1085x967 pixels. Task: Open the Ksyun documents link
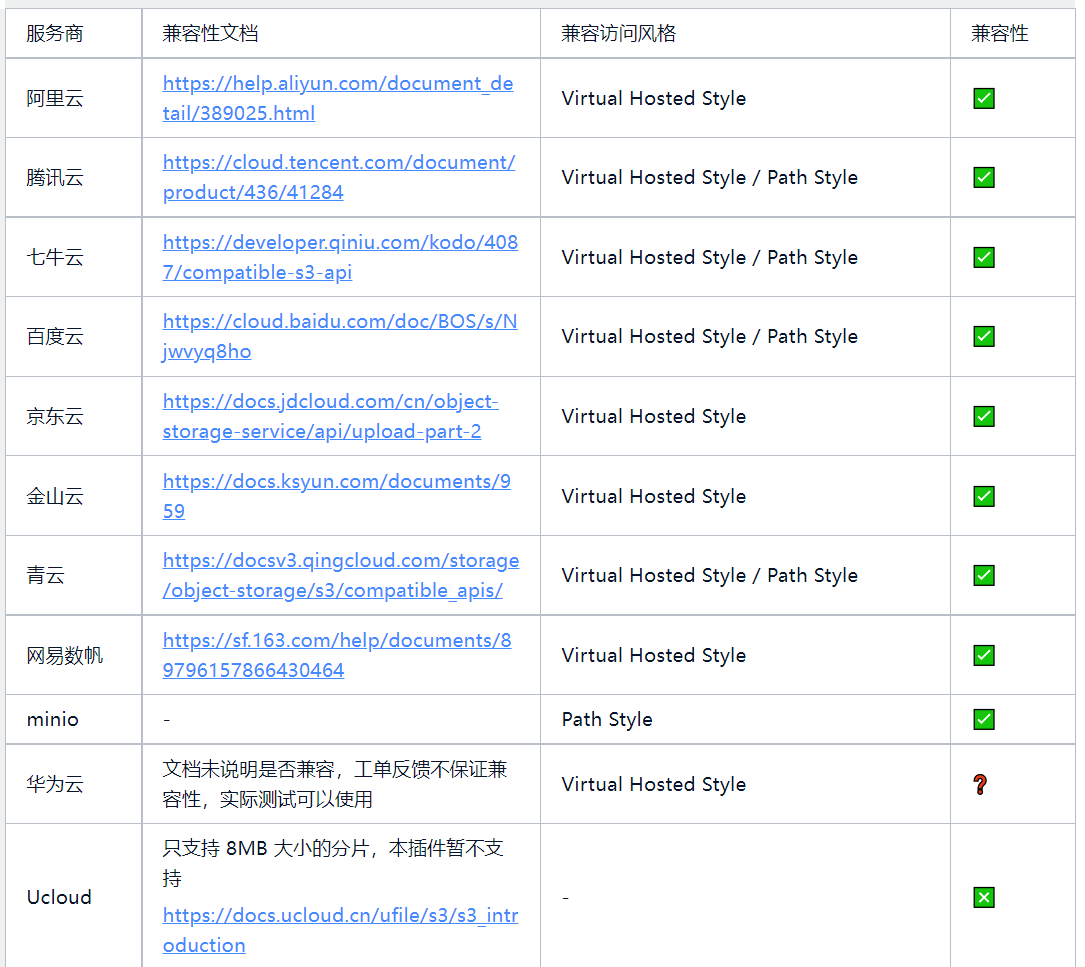click(x=337, y=496)
